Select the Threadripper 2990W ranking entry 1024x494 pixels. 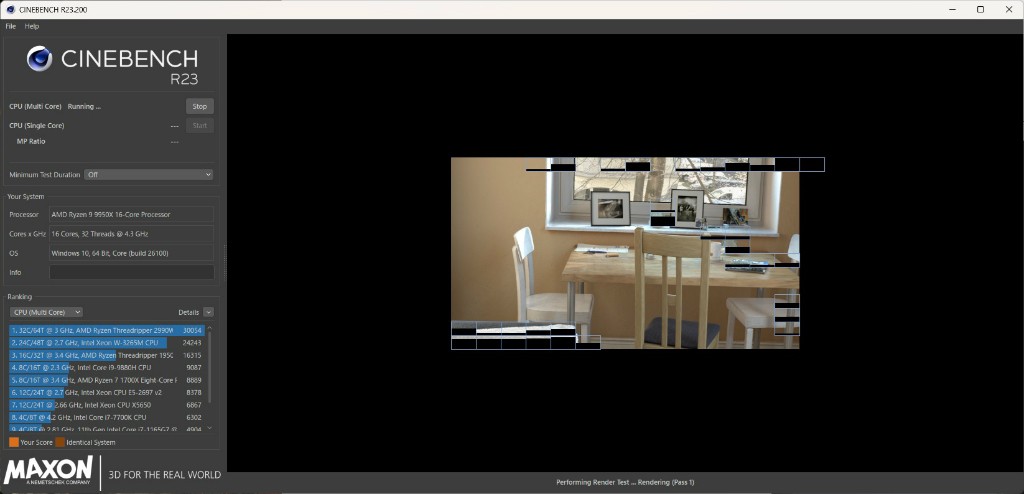coord(107,331)
